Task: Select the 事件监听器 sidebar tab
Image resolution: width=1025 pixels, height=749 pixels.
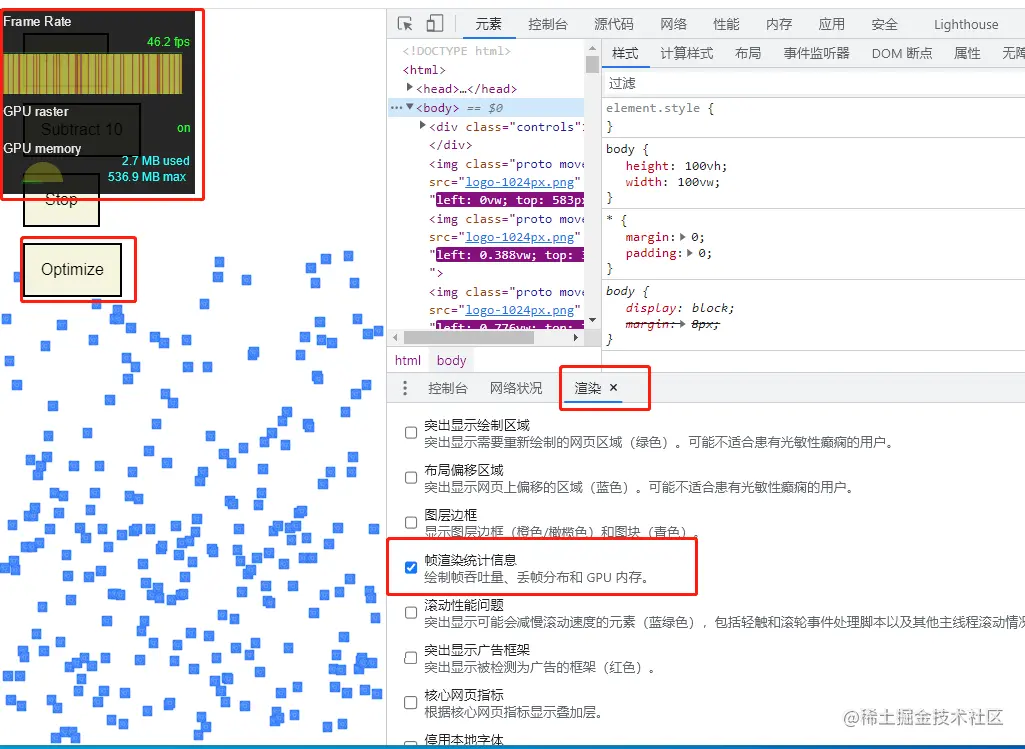Action: [x=816, y=54]
